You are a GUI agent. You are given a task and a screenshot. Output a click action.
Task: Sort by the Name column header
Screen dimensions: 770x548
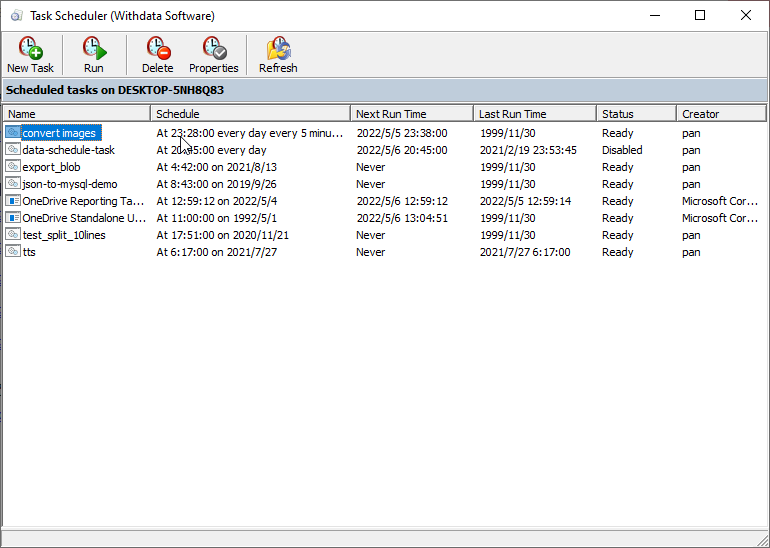77,114
